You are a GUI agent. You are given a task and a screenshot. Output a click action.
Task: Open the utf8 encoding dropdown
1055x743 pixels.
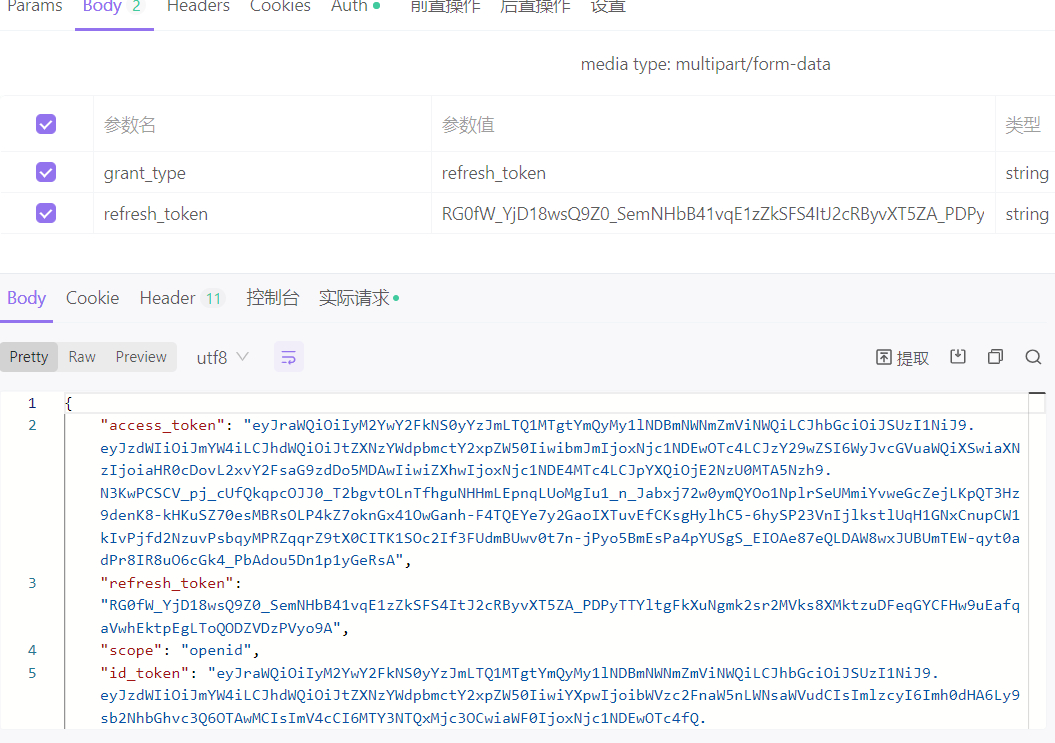click(223, 357)
